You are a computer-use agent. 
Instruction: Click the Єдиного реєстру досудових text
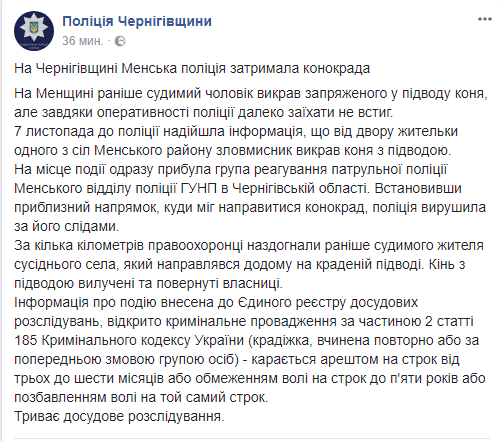[x=328, y=303]
